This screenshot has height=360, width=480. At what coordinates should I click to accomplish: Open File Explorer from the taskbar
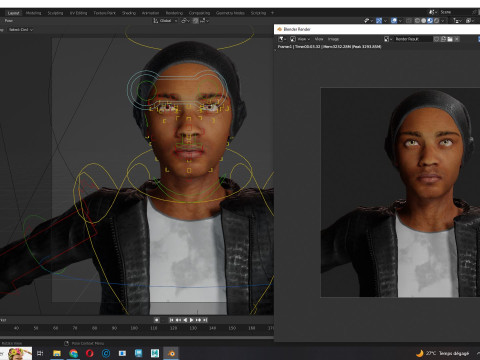(x=57, y=353)
